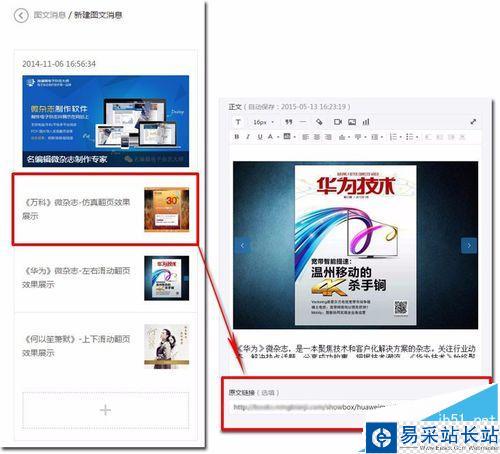Click the second image float icon
The image size is (500, 454).
pos(440,137)
